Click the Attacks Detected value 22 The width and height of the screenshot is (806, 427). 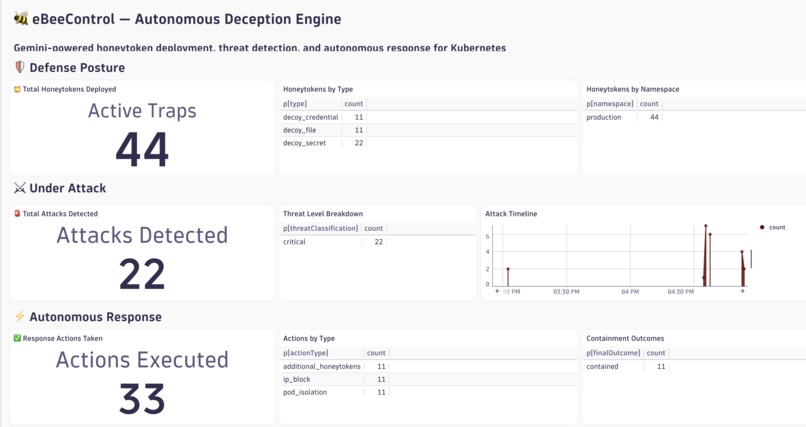click(142, 274)
